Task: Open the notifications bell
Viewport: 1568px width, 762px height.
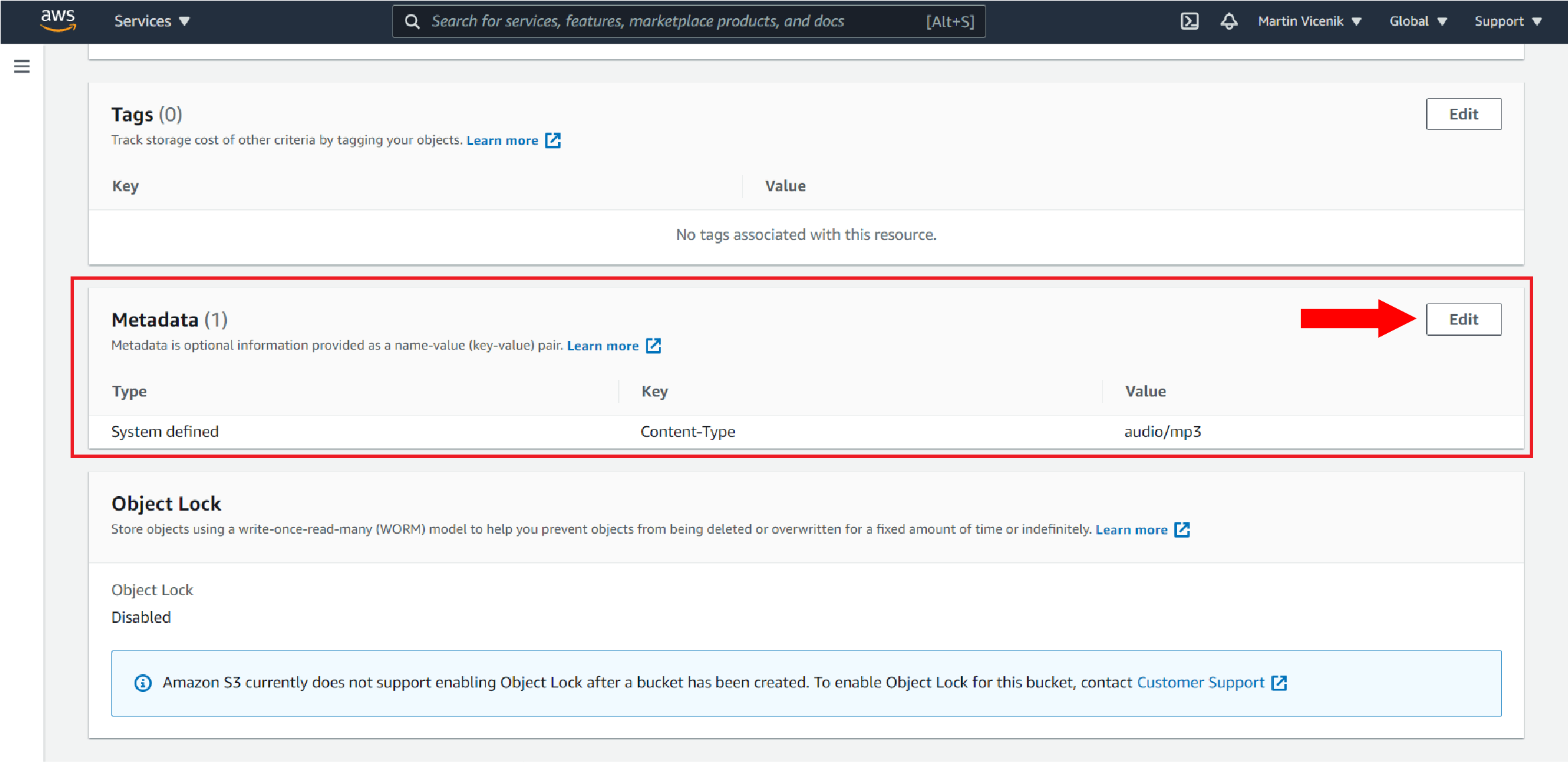Action: [1229, 20]
